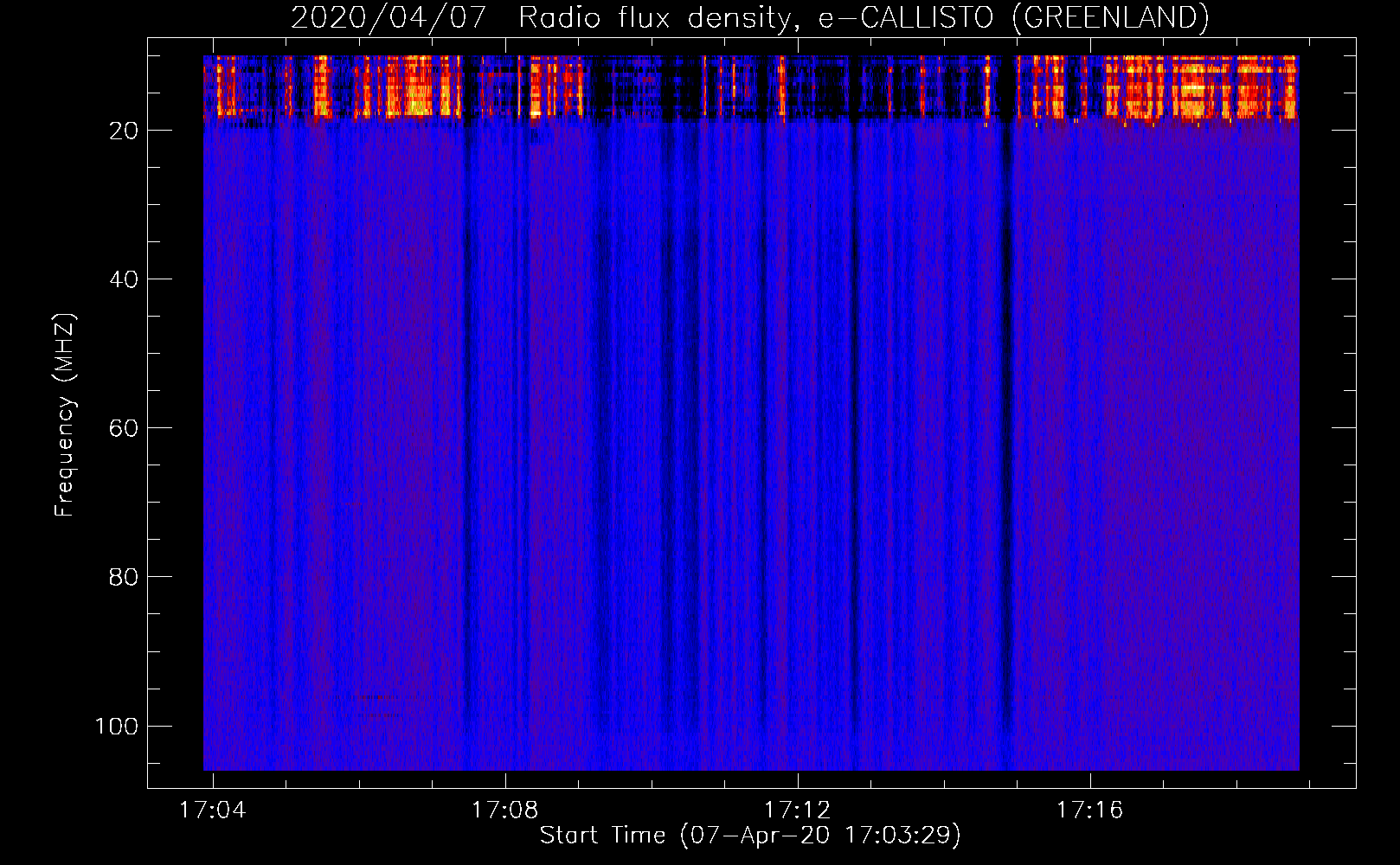
Task: Click the 17:04 time tick label
Action: (x=212, y=810)
